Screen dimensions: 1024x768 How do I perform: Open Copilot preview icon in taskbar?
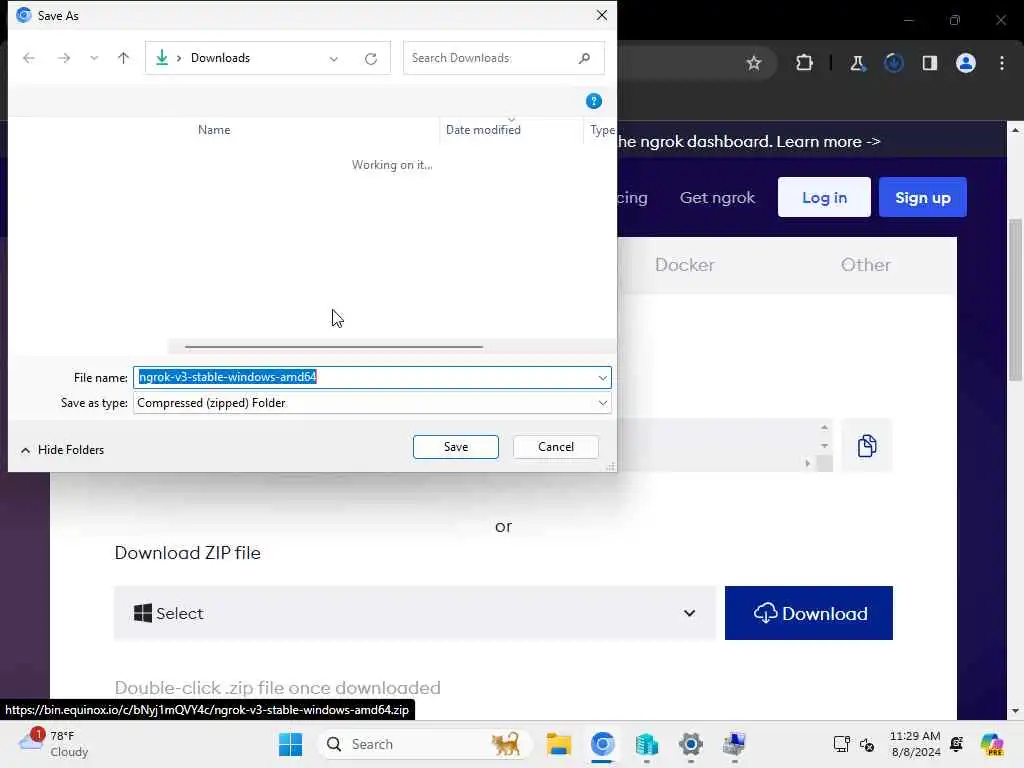[x=991, y=744]
